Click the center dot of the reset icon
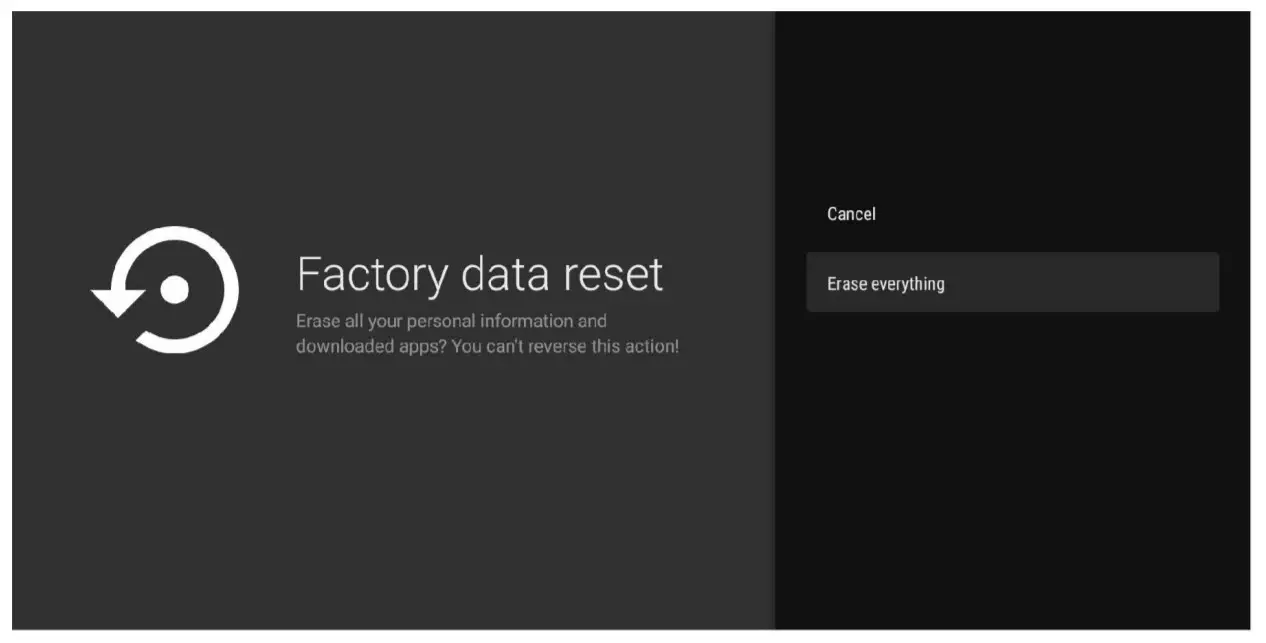The width and height of the screenshot is (1266, 643). tap(175, 290)
